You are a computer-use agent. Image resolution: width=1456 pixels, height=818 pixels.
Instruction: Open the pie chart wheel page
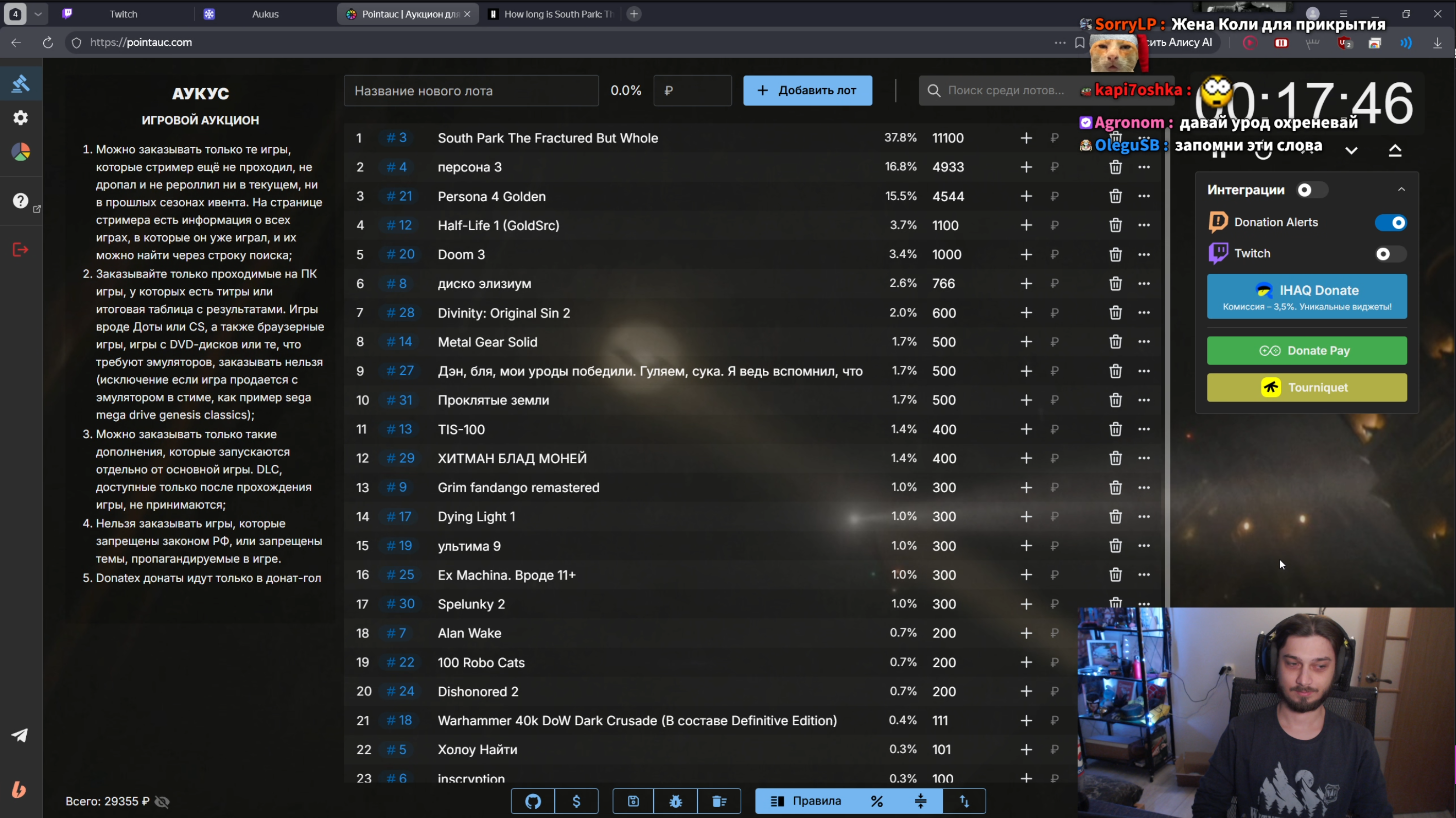(x=21, y=152)
